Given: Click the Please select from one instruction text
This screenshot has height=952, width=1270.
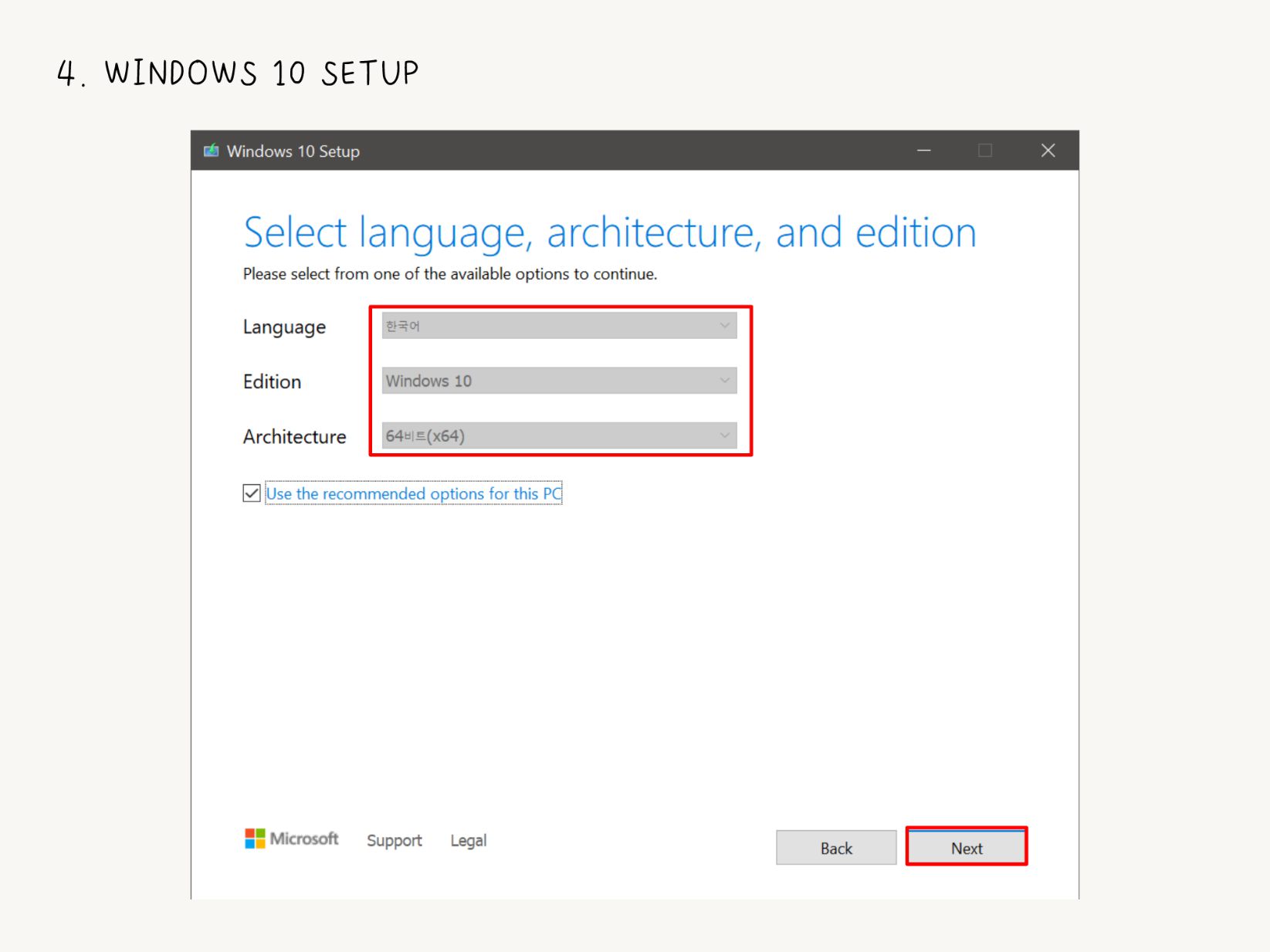Looking at the screenshot, I should tap(450, 274).
